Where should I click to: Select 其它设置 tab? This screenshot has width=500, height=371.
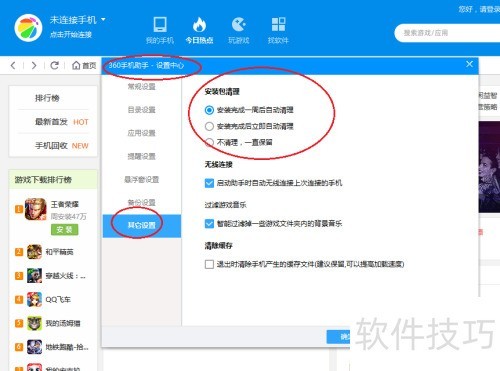coord(142,226)
